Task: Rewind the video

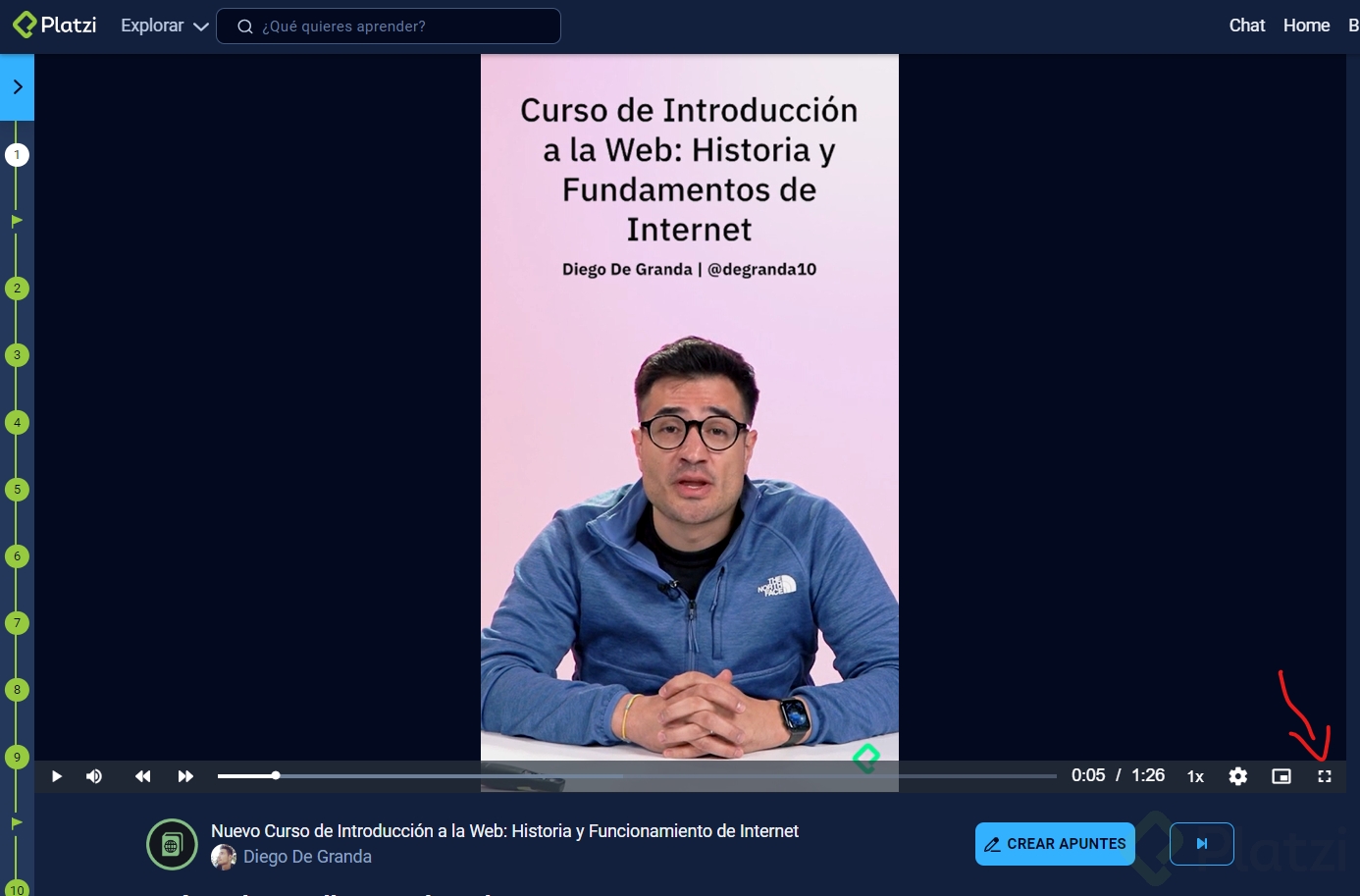Action: click(x=143, y=776)
